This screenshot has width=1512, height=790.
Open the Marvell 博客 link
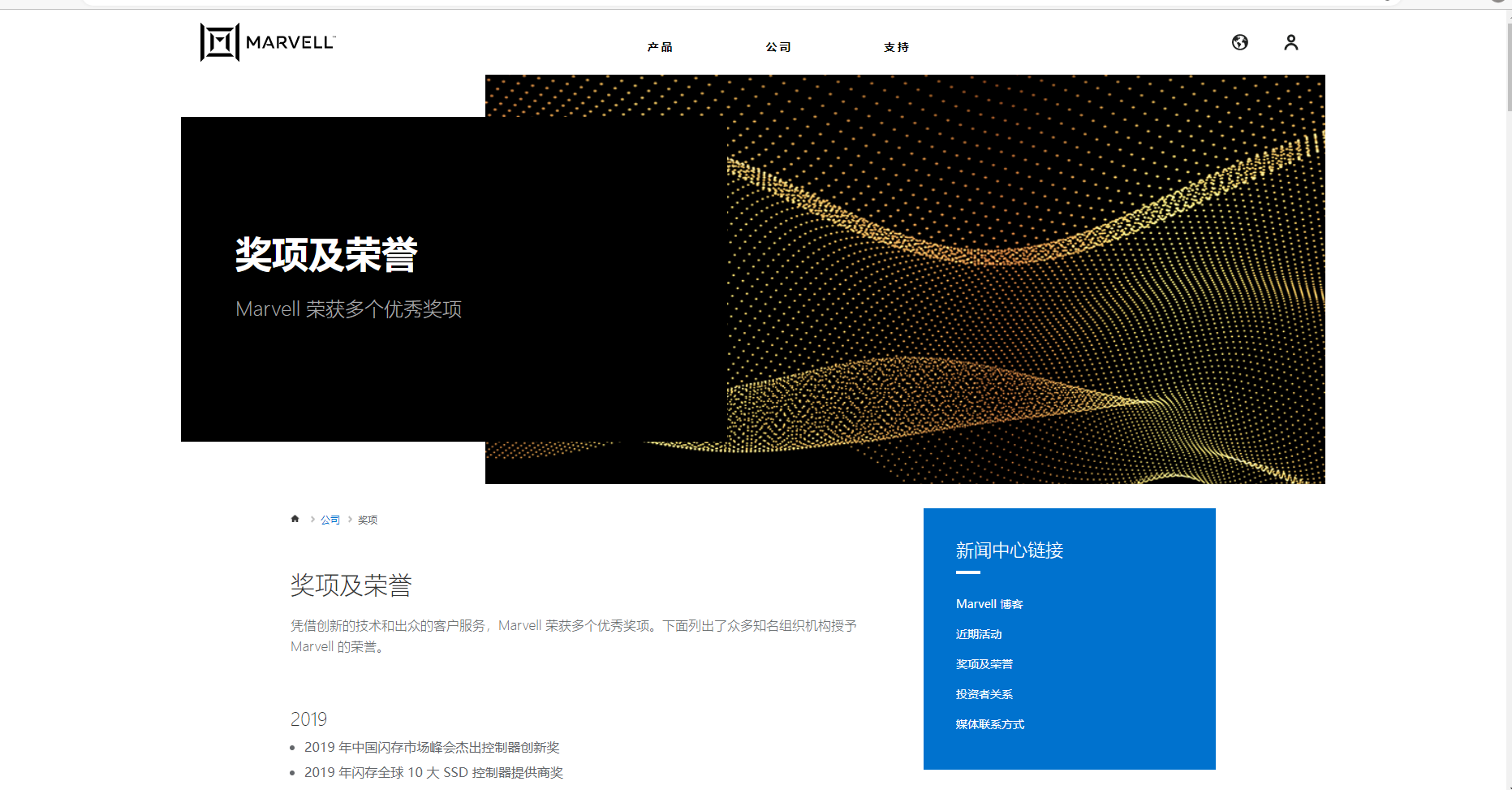989,603
